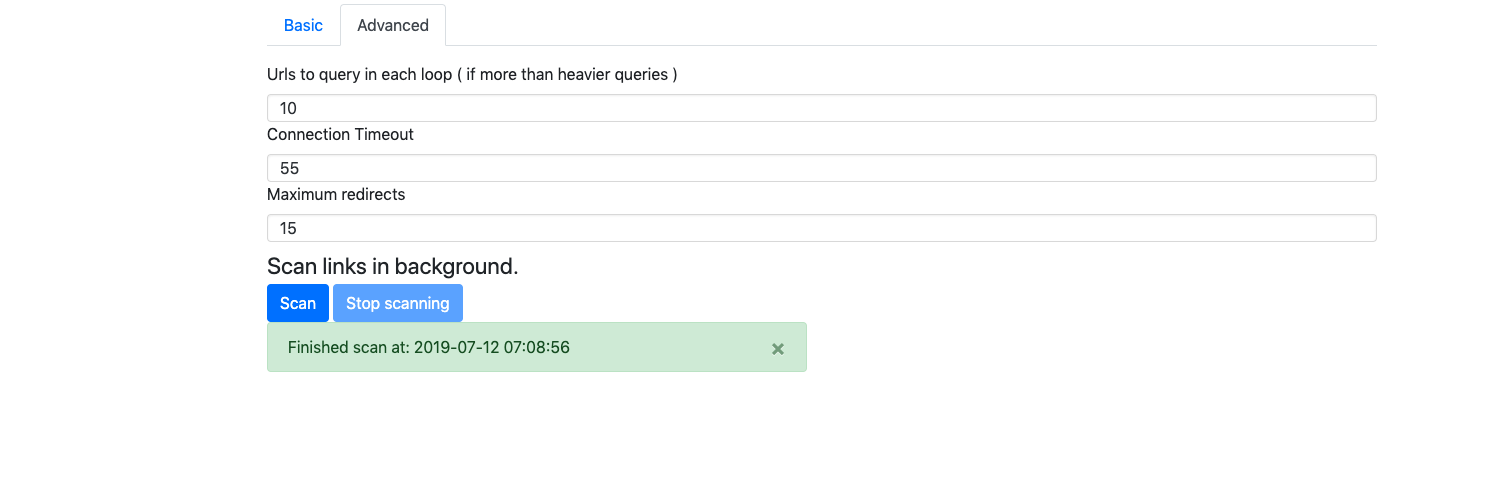
Task: Focus the Maximum redirects input showing 15
Action: [822, 228]
